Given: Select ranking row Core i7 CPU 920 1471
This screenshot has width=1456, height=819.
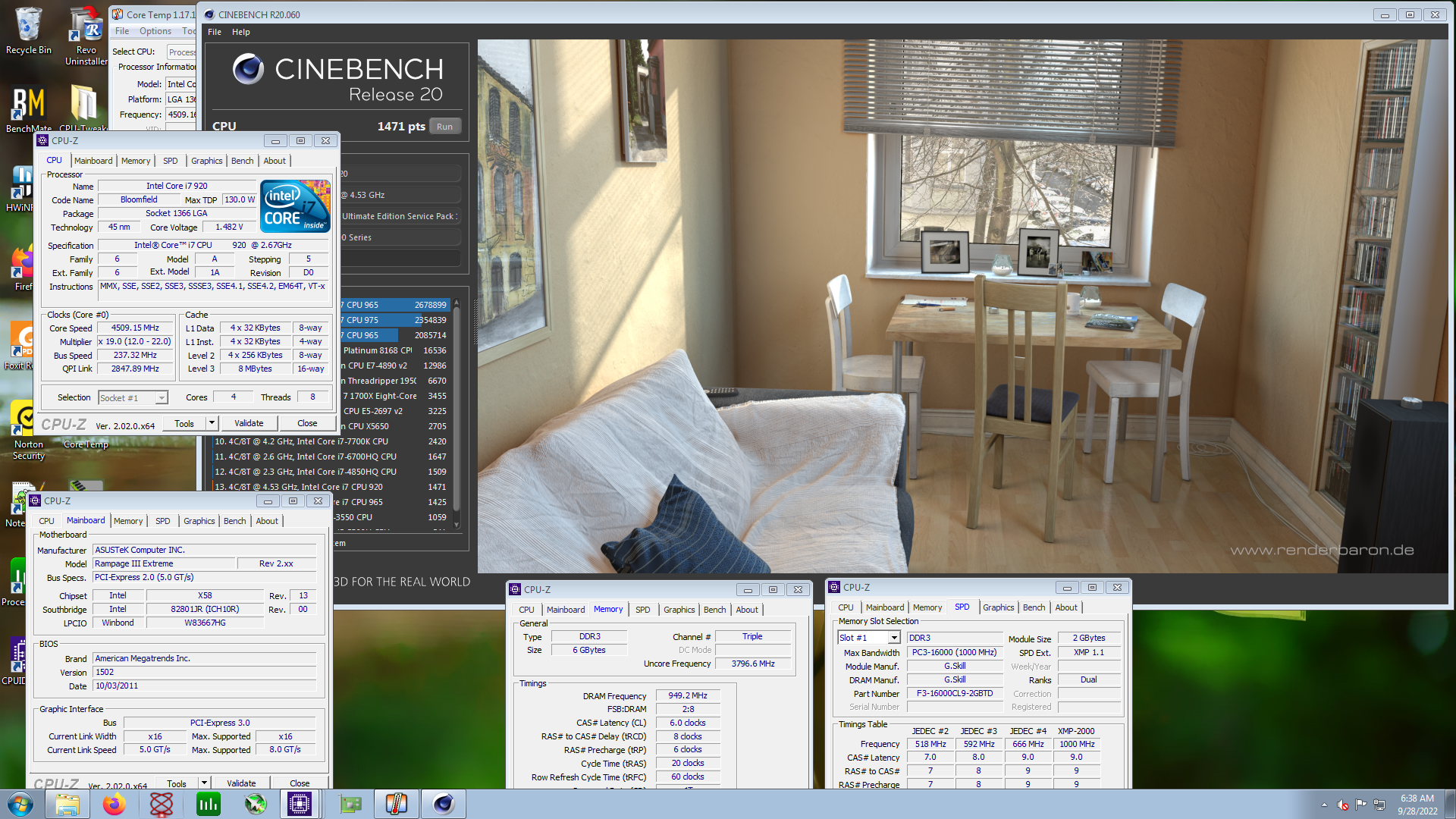Looking at the screenshot, I should pyautogui.click(x=331, y=487).
